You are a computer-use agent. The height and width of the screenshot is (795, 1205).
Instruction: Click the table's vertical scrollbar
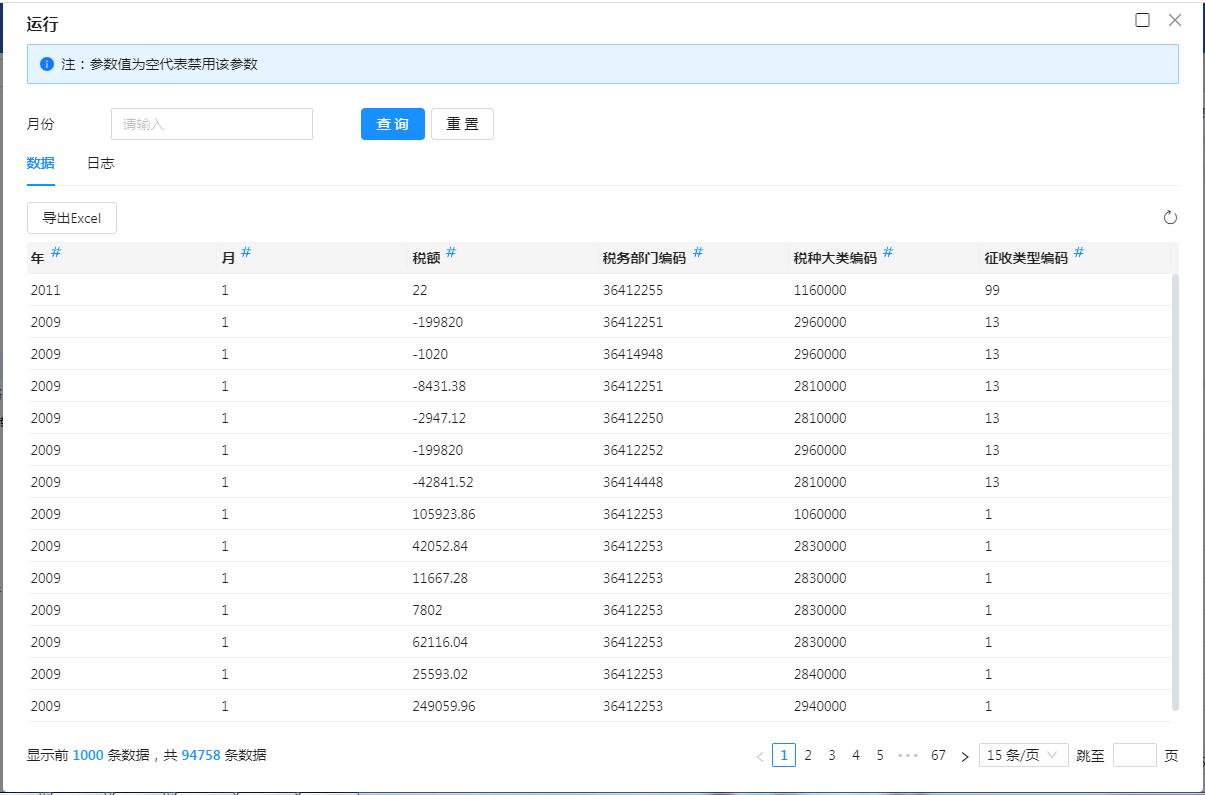pos(1175,490)
